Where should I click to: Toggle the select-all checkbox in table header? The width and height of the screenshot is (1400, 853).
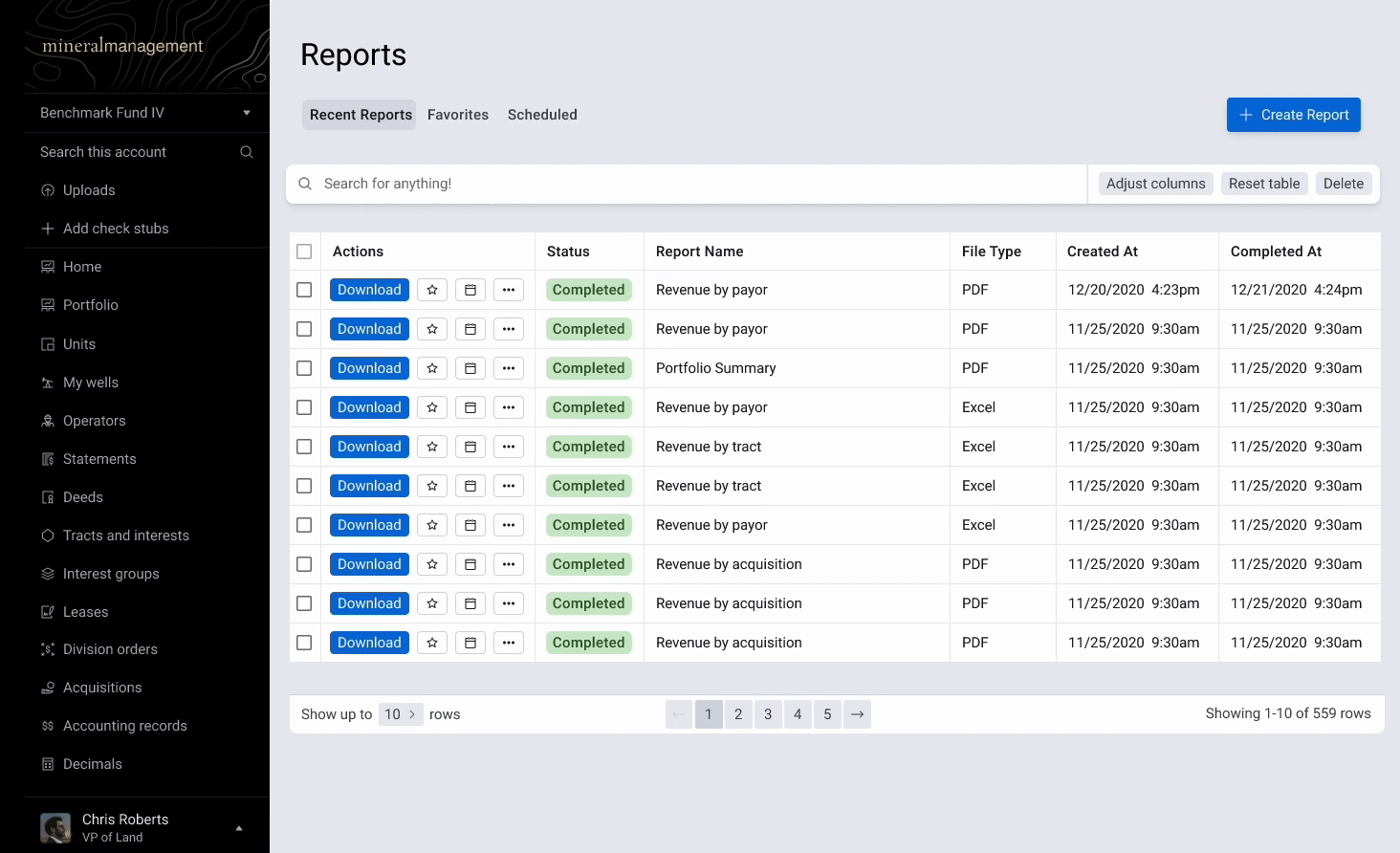[x=304, y=252]
